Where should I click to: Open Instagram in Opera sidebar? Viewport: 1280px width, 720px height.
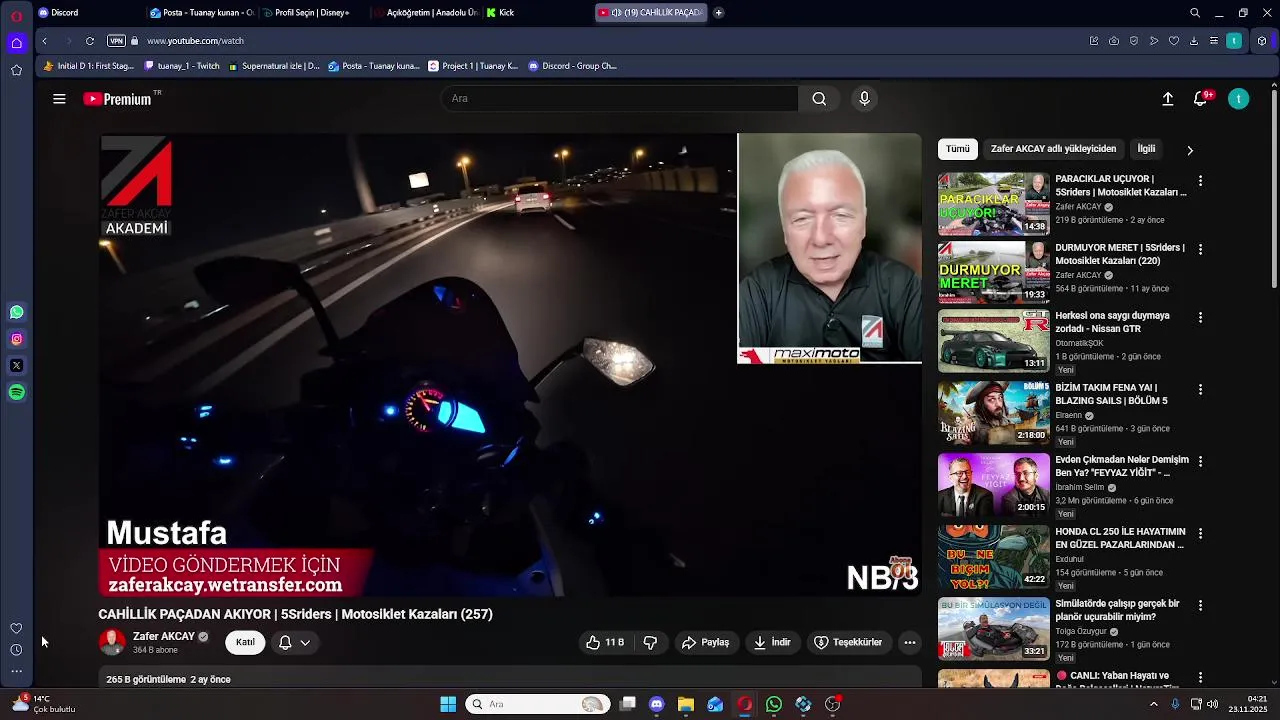click(16, 339)
